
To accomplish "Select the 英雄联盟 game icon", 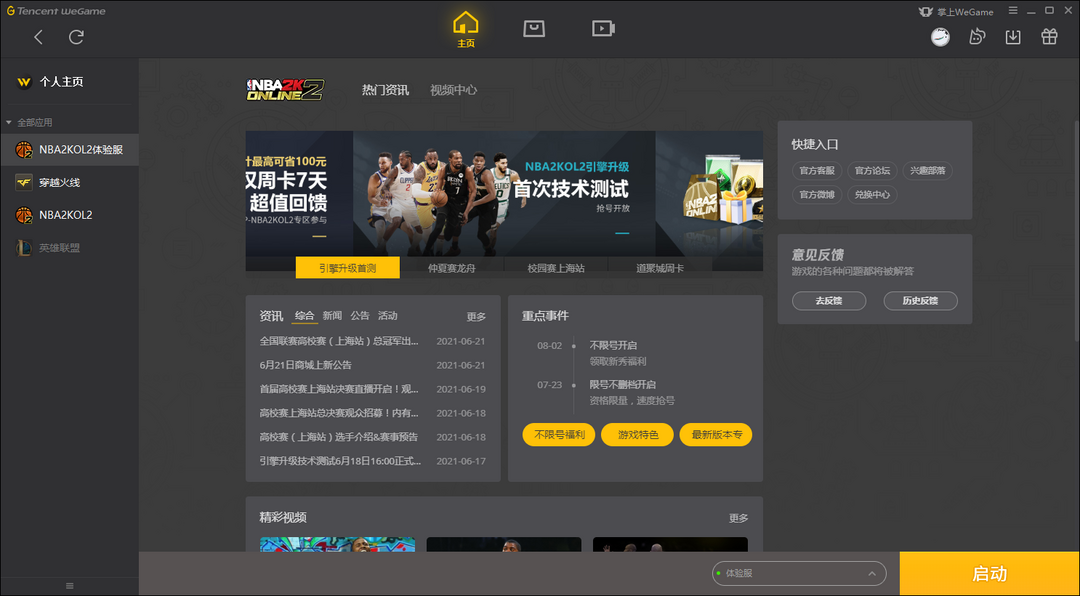I will [x=24, y=248].
